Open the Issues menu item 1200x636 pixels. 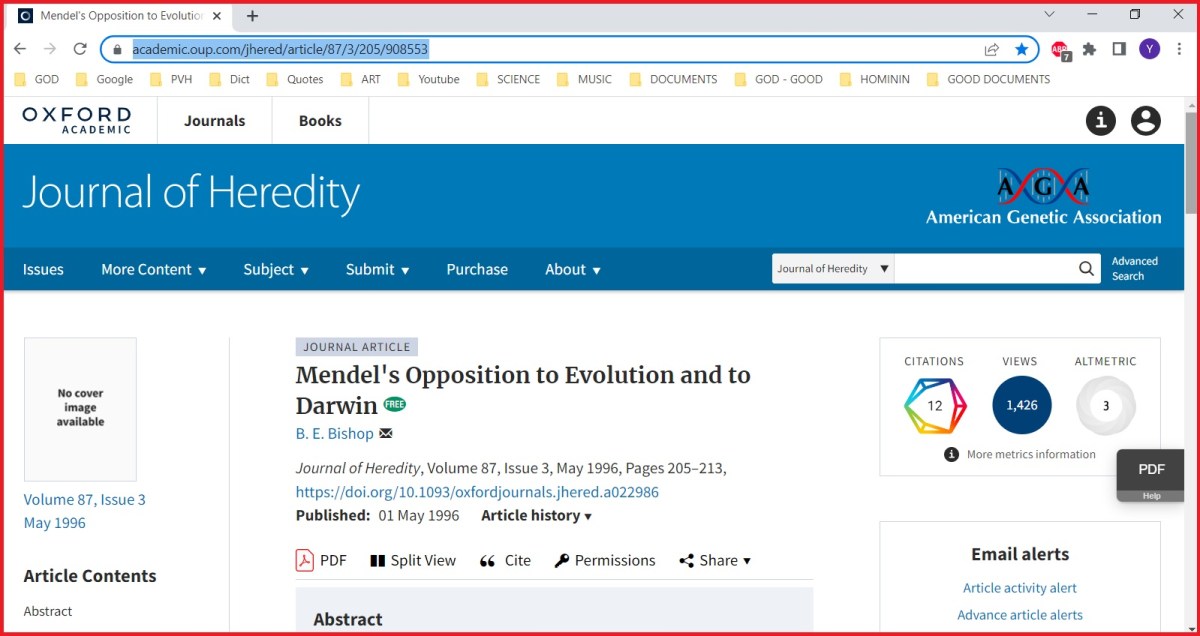(x=43, y=270)
